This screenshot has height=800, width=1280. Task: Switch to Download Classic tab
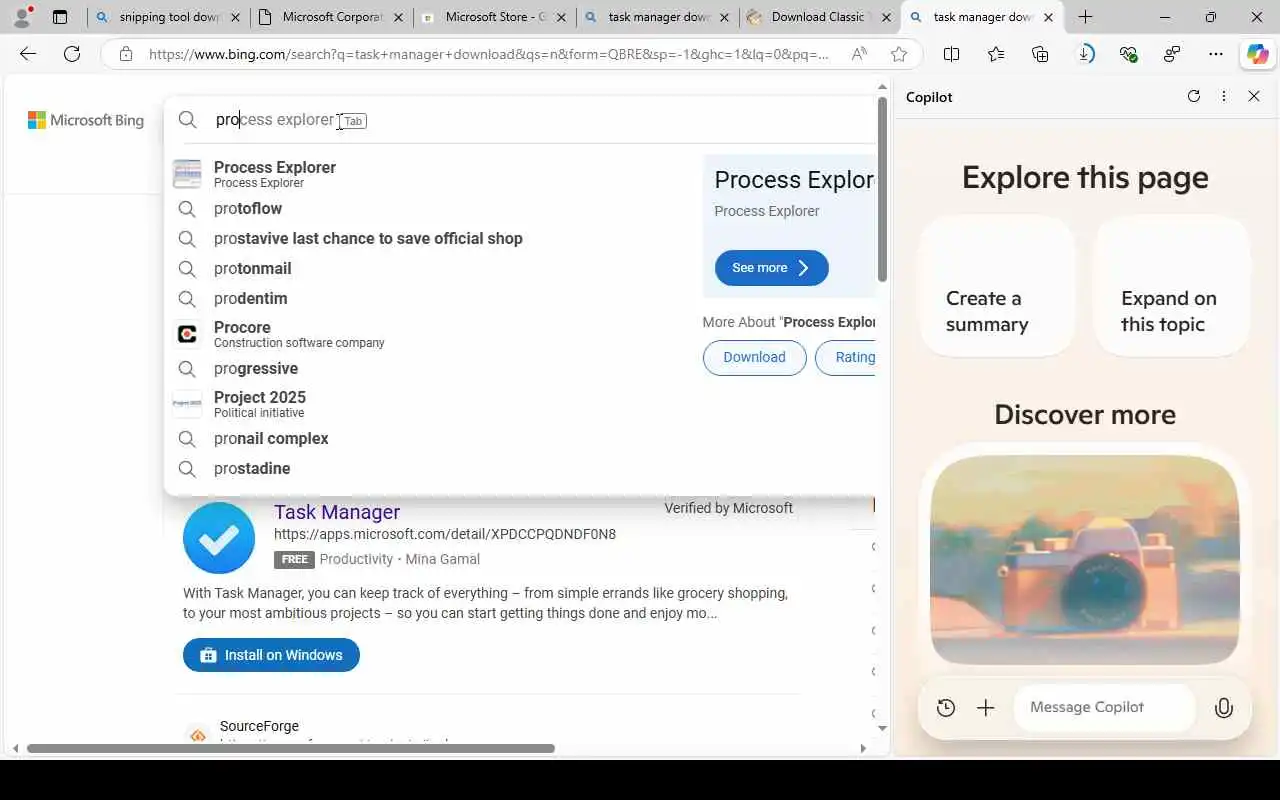[820, 17]
